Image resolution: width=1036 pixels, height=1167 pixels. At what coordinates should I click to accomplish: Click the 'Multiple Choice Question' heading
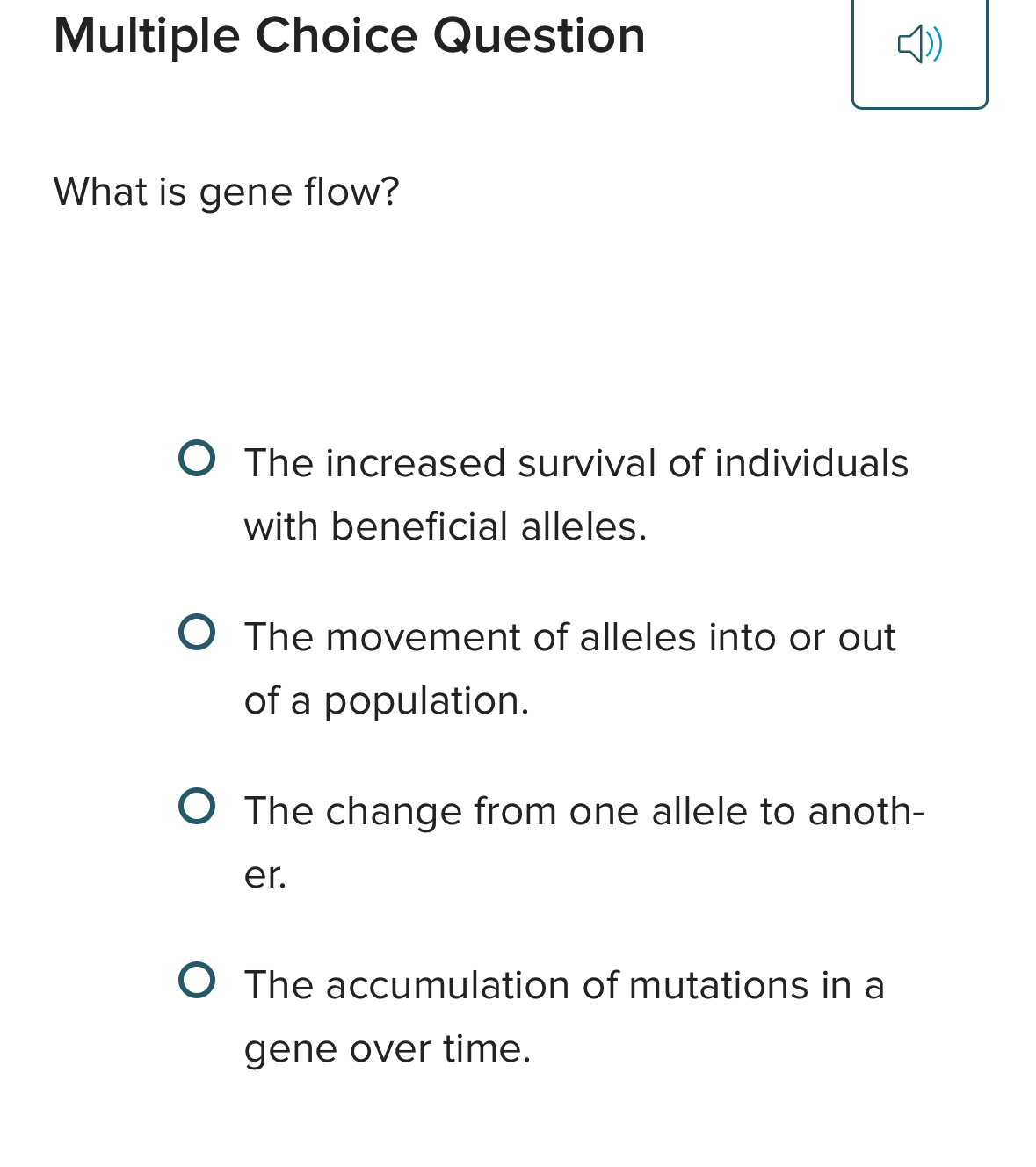tap(348, 36)
